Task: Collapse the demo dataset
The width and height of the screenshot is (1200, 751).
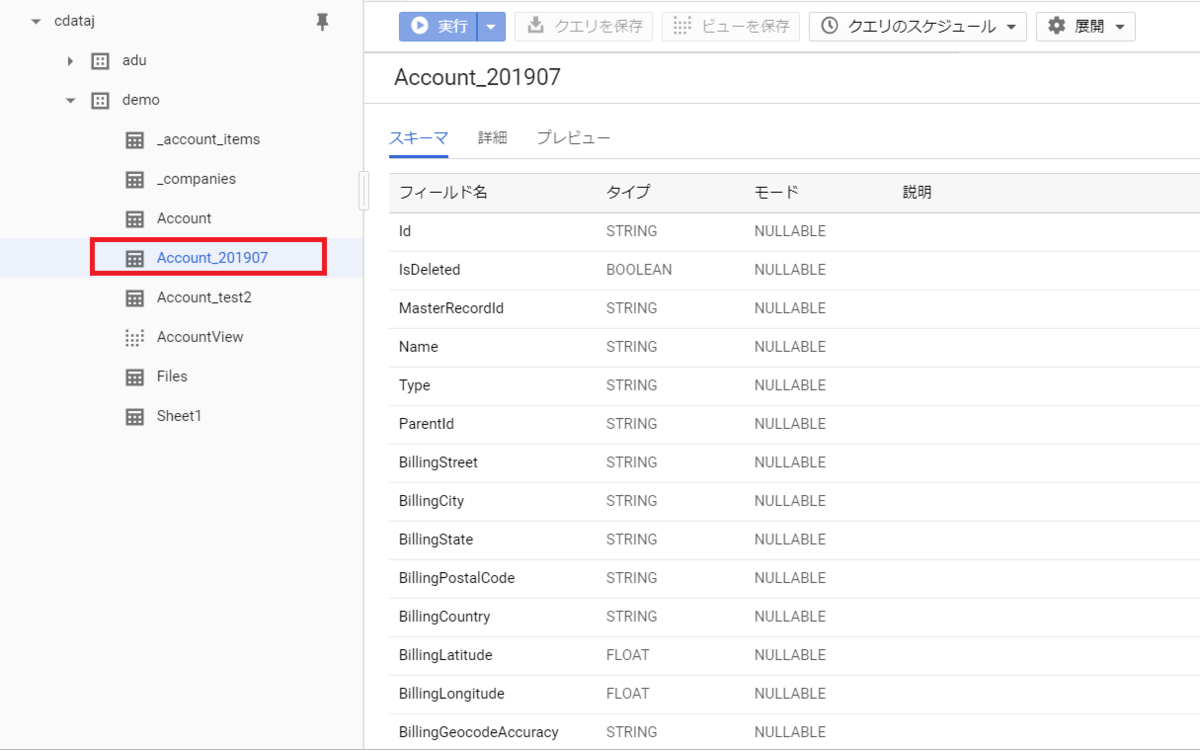Action: click(70, 100)
